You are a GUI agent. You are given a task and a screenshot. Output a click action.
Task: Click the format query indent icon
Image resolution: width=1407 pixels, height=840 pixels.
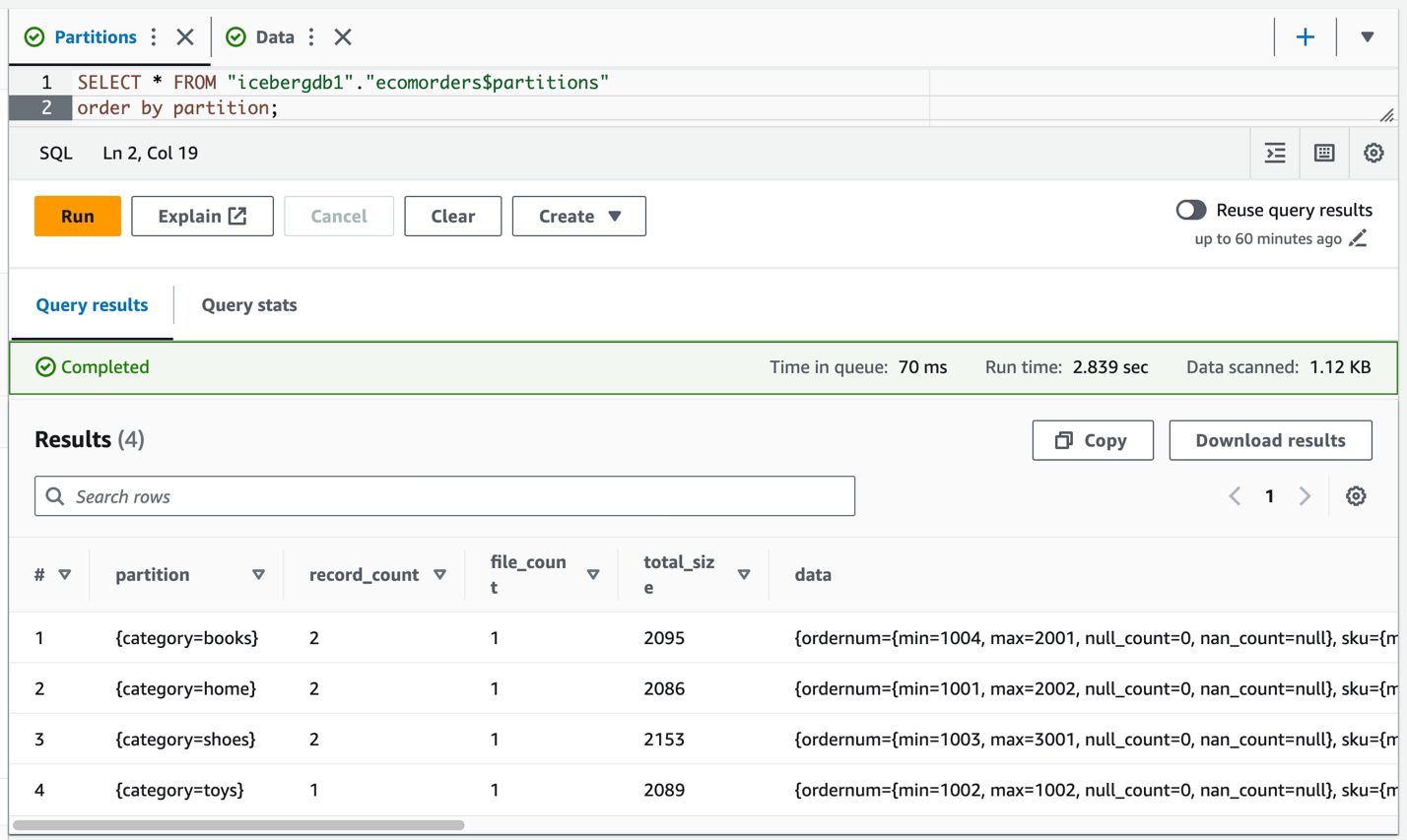click(1275, 153)
